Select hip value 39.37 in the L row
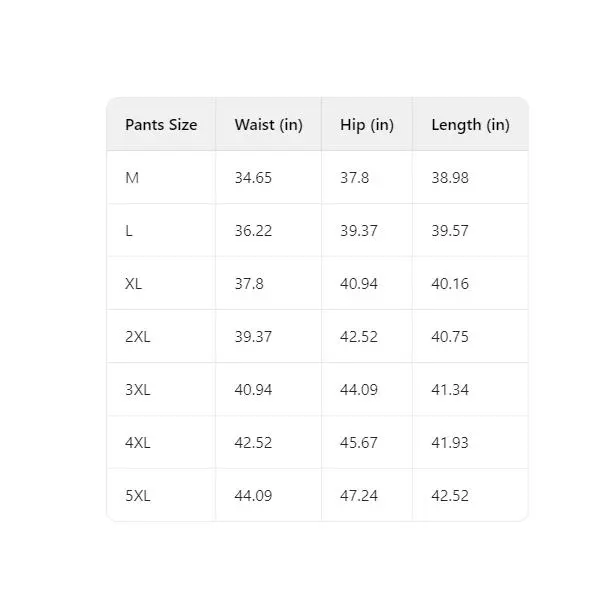This screenshot has height=611, width=611. click(x=358, y=231)
